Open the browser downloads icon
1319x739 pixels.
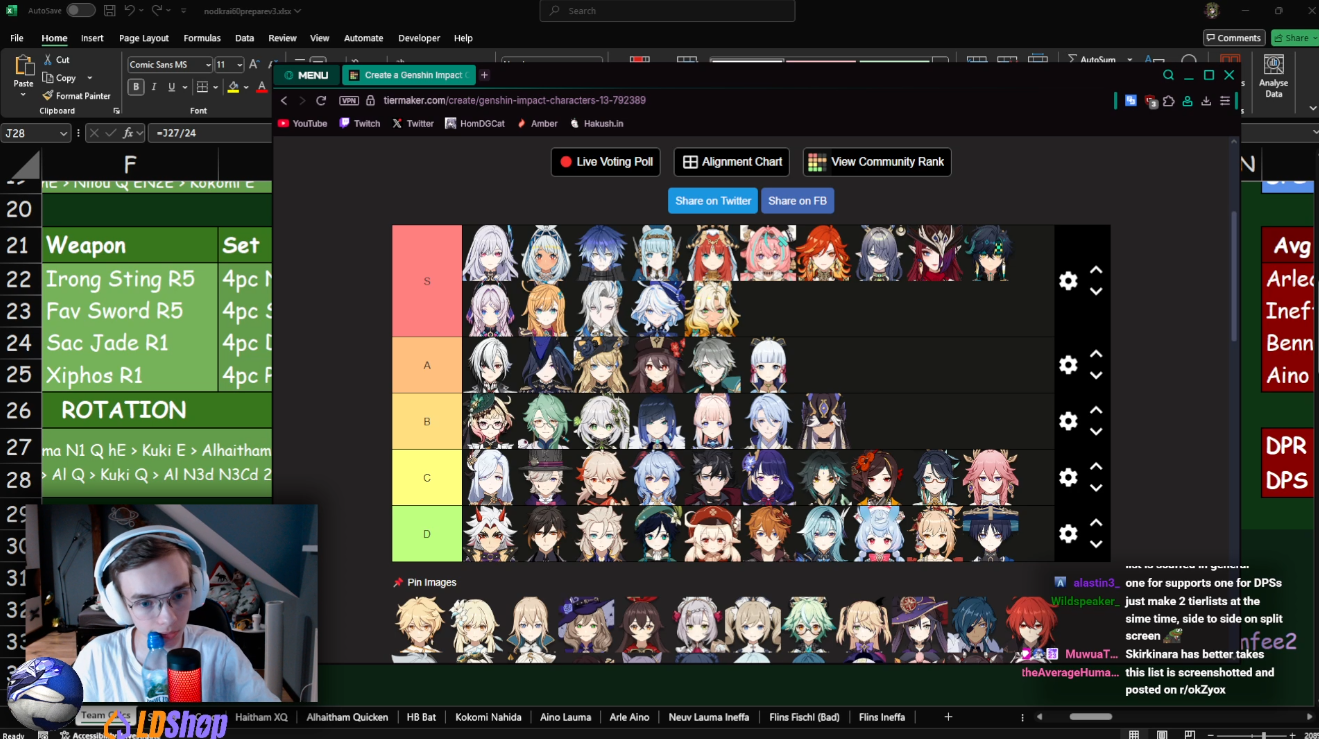[x=1206, y=101]
